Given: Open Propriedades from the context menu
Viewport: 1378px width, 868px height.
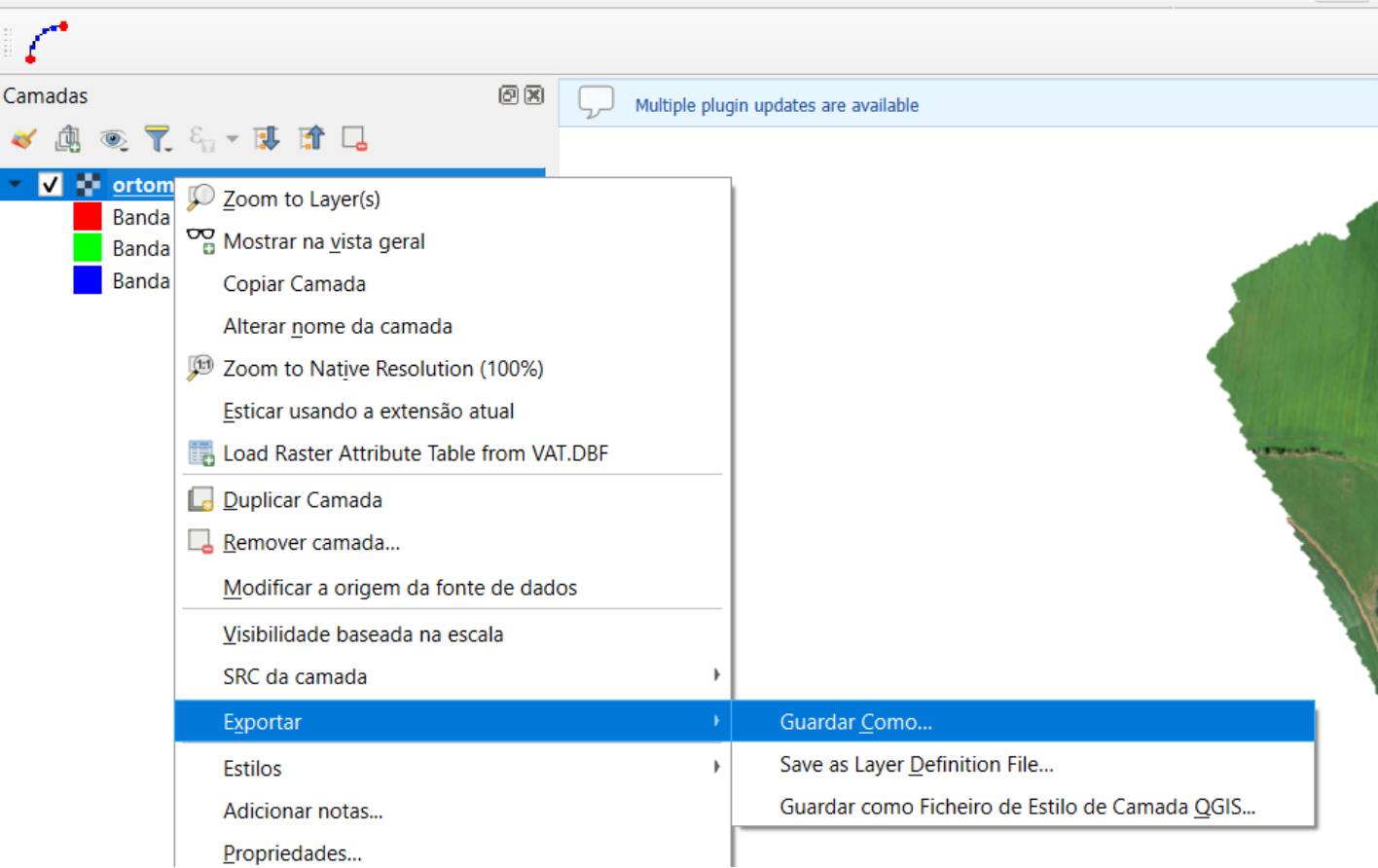Looking at the screenshot, I should 292,853.
